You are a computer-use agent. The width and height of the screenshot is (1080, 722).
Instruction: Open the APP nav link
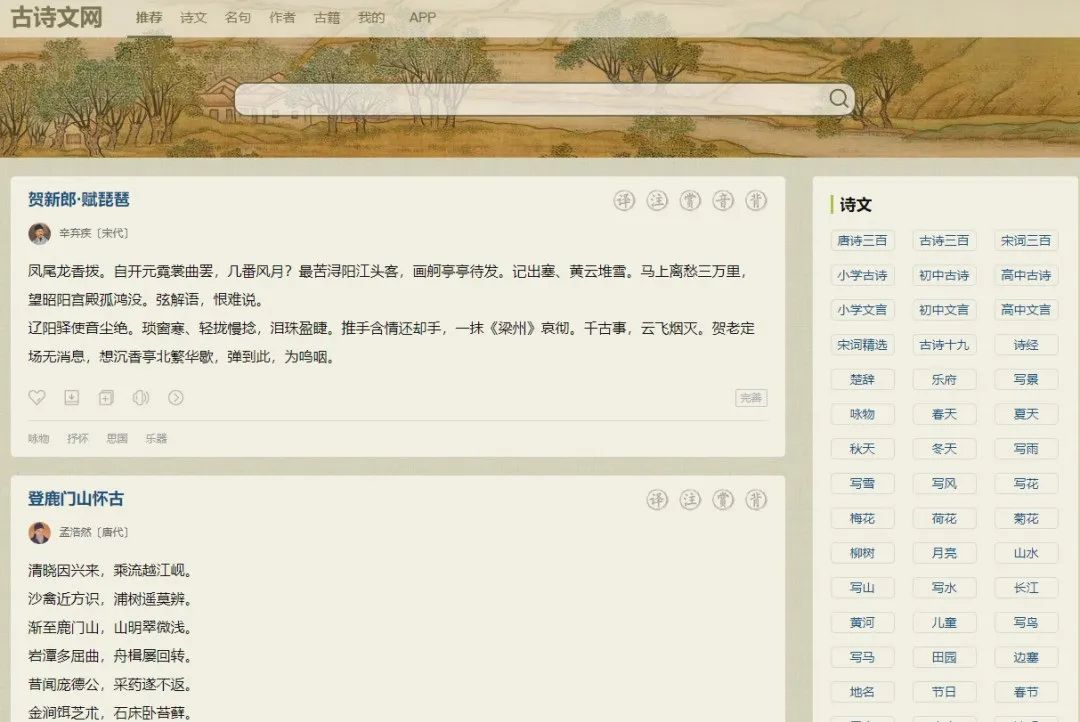pos(422,17)
